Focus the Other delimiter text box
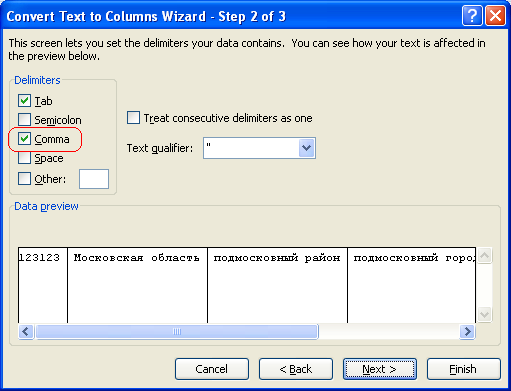 94,179
